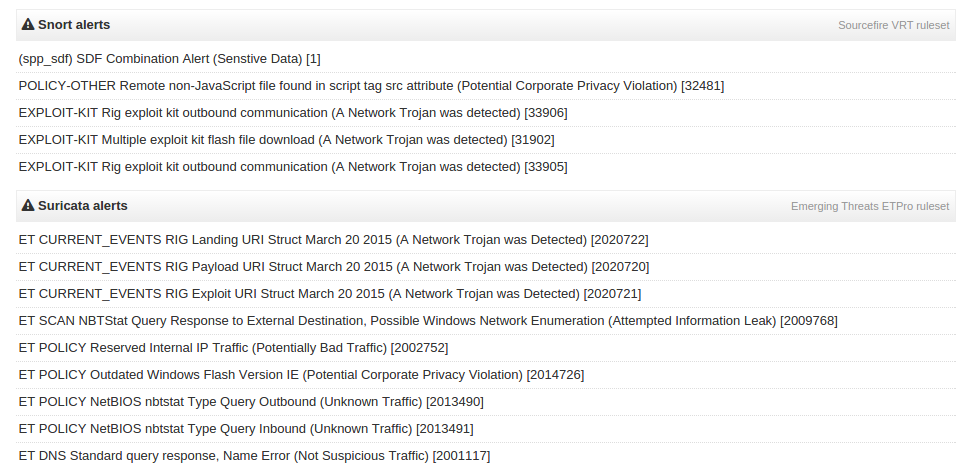The image size is (971, 475).
Task: Select the NetBIOS nbtstat Query Inbound alert
Action: point(486,429)
